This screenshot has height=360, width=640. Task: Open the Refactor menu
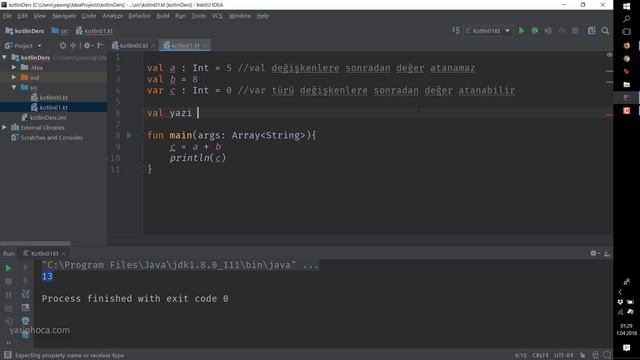coord(139,16)
